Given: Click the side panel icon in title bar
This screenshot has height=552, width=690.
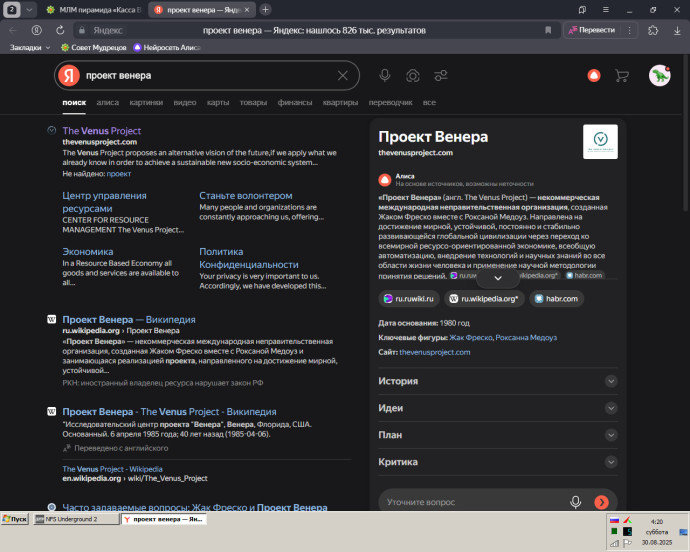Looking at the screenshot, I should (582, 9).
